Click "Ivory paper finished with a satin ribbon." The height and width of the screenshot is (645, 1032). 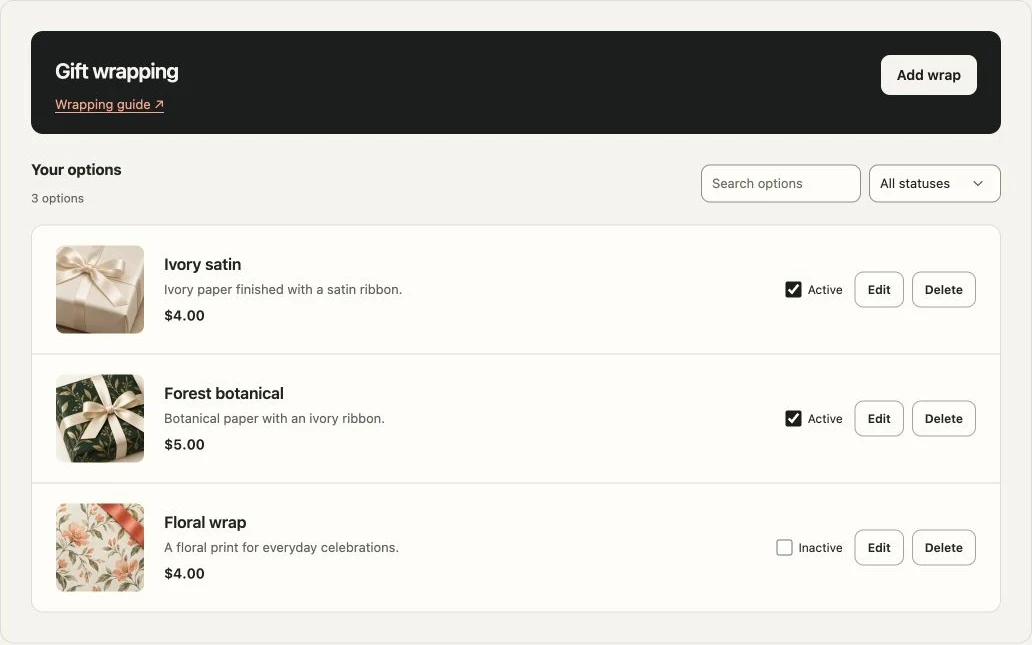click(x=283, y=290)
